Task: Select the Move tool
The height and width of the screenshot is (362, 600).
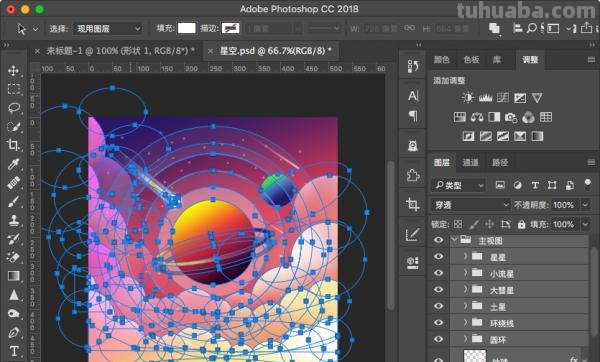Action: (13, 70)
